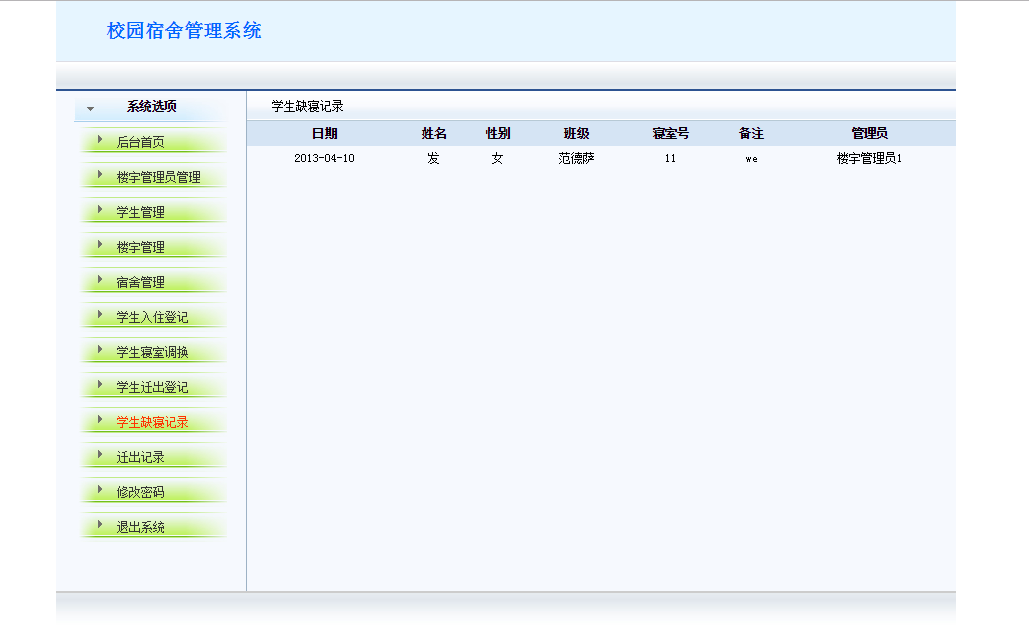1029x641 pixels.
Task: Click arrow icon beside 退出系统
Action: pos(100,524)
